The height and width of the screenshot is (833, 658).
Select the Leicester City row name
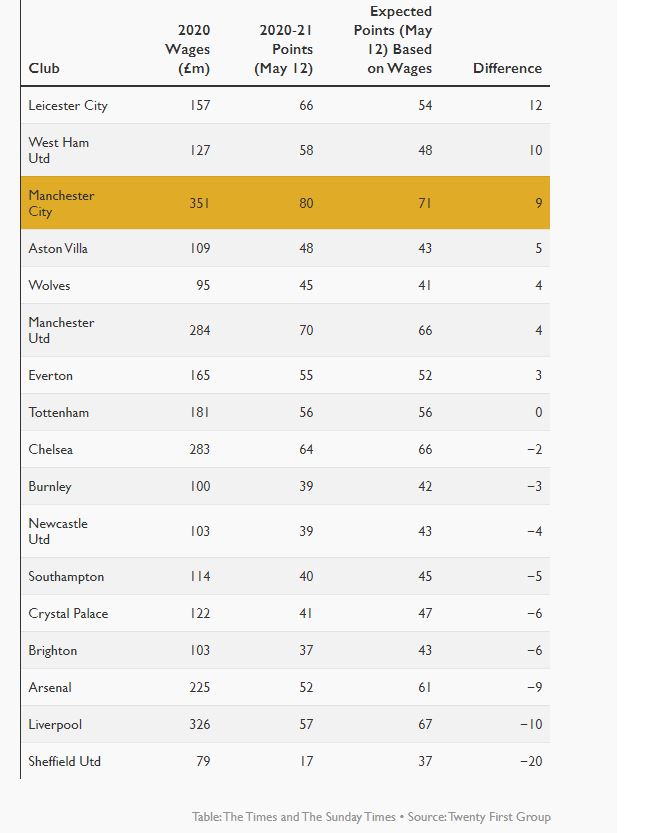coord(68,106)
